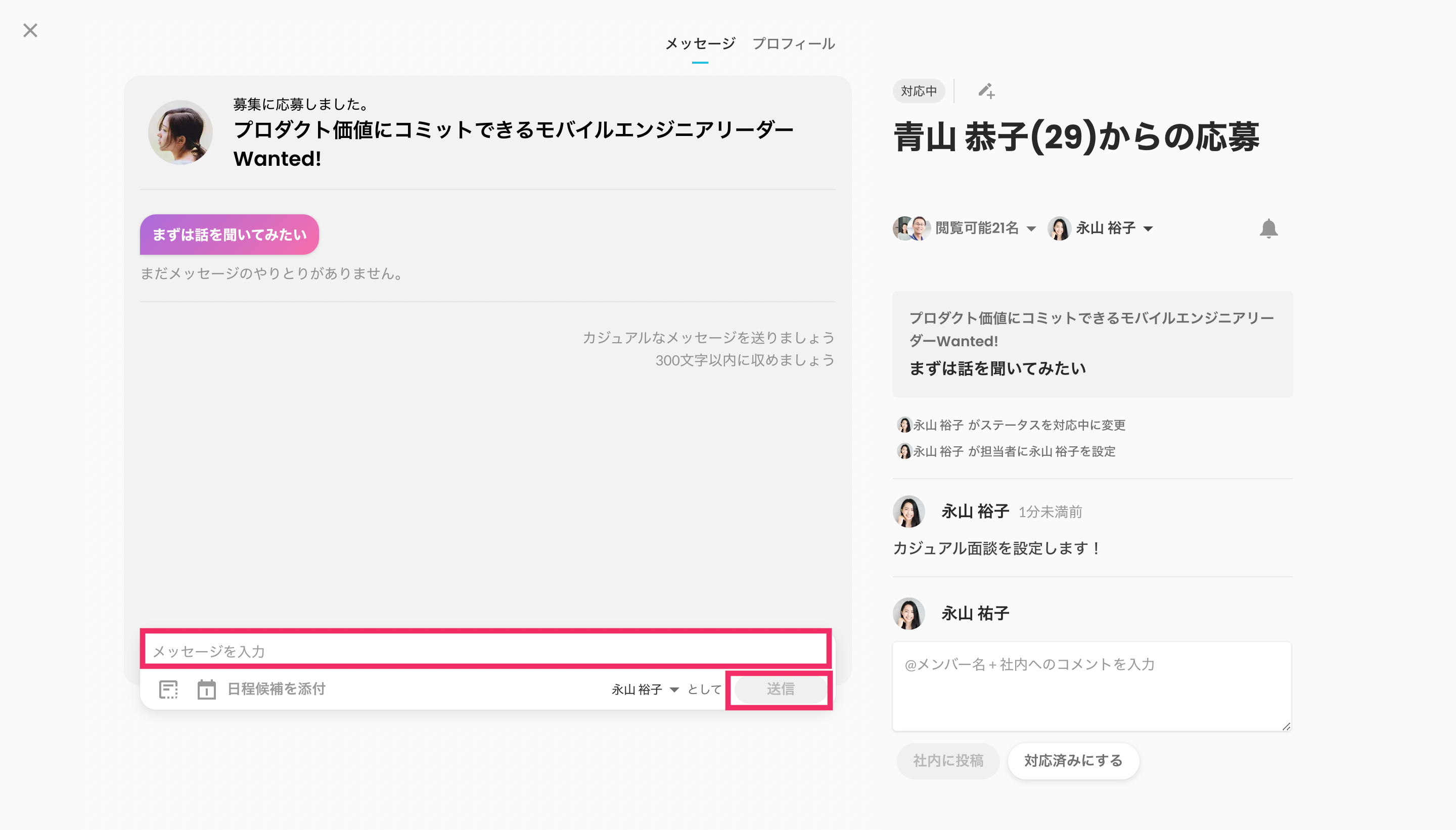This screenshot has height=830, width=1456.
Task: Focus the メッセージを入力 message field
Action: 486,651
